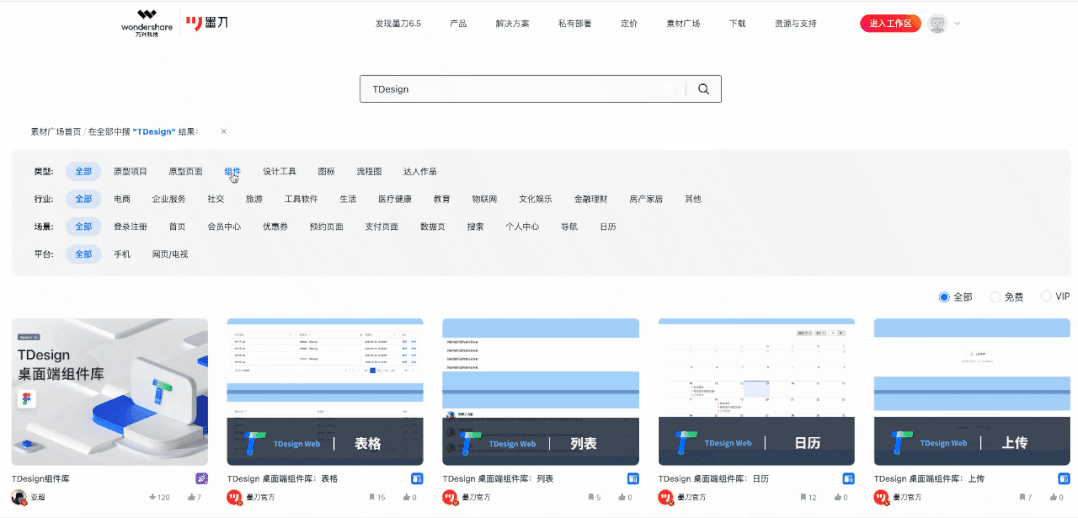Go to 素材广场首页 breadcrumb link
The width and height of the screenshot is (1078, 518).
[56, 131]
